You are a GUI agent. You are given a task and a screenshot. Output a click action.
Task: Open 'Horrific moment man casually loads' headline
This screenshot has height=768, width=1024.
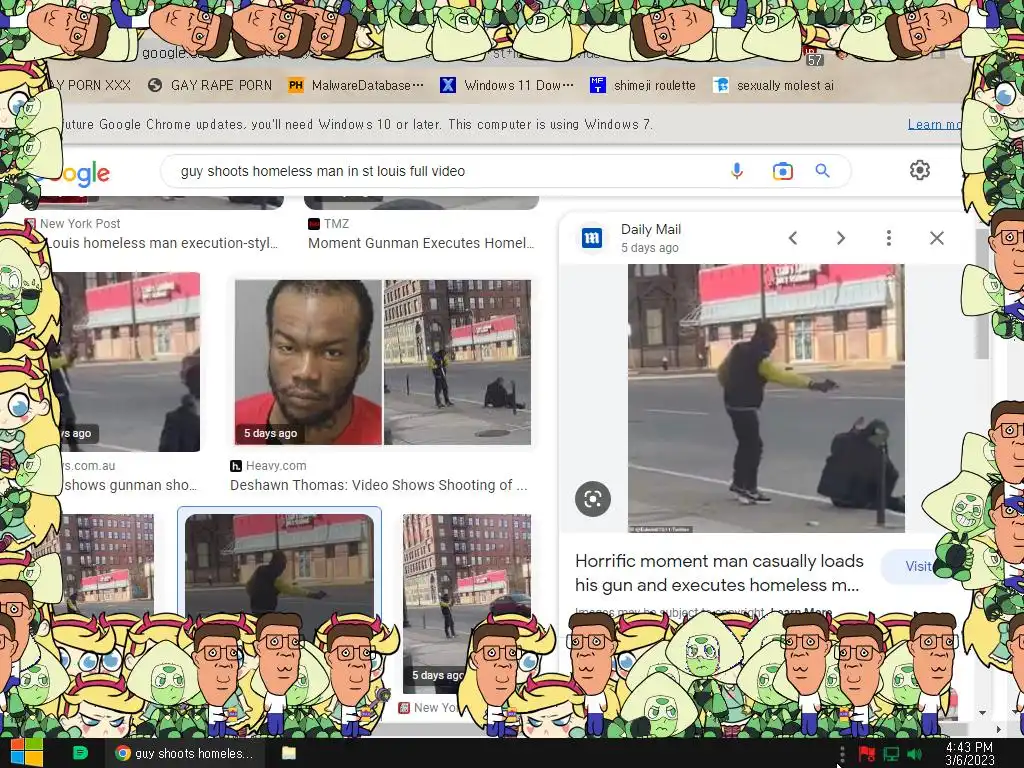click(719, 573)
